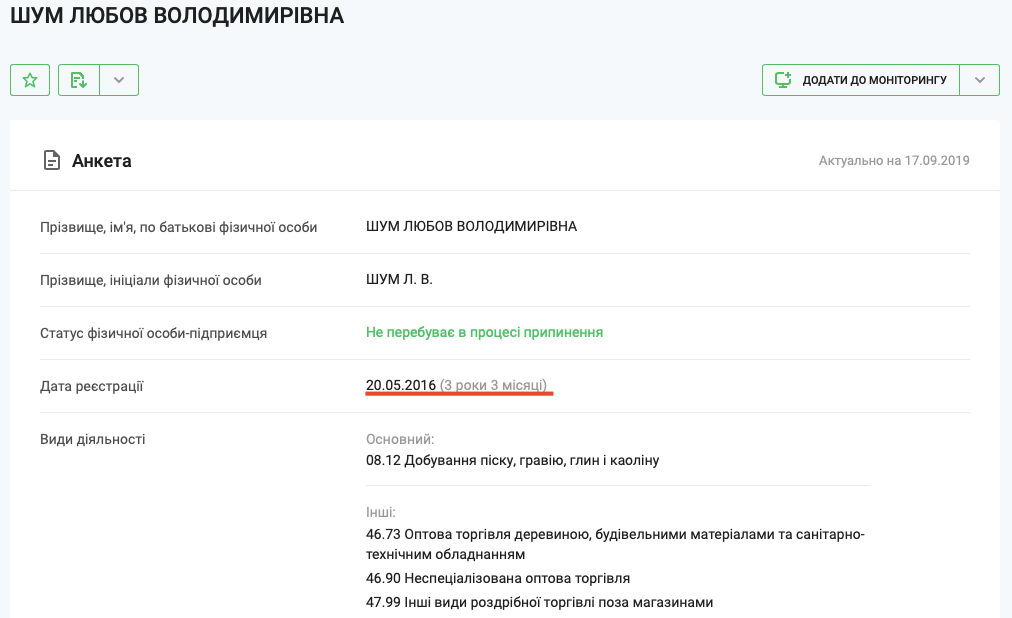Click the registration date 20.05.2016
Screen dimensions: 1012x618
point(401,385)
